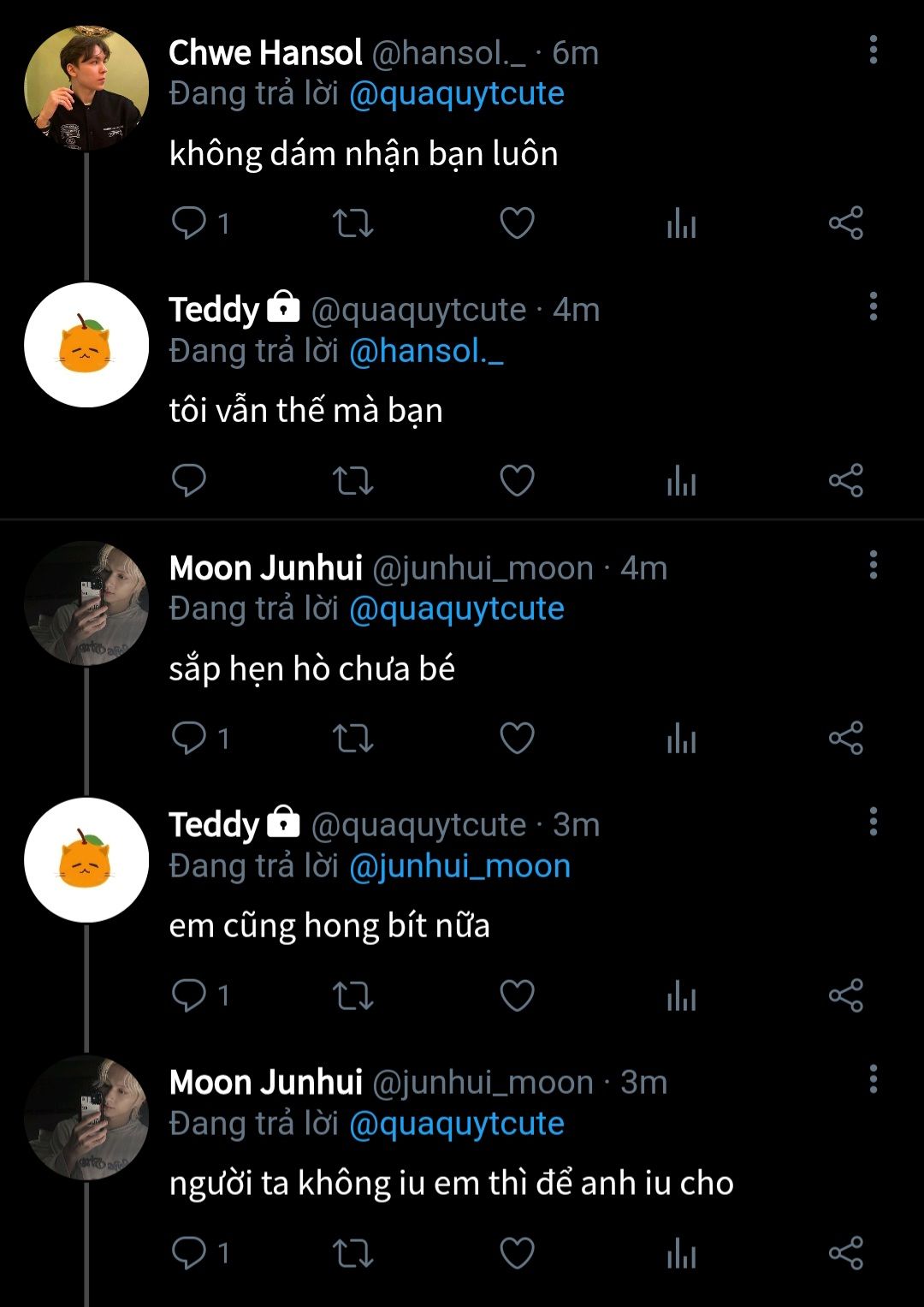This screenshot has width=924, height=1307.
Task: Reply to Chwe Hansol's tweet
Action: 189,223
